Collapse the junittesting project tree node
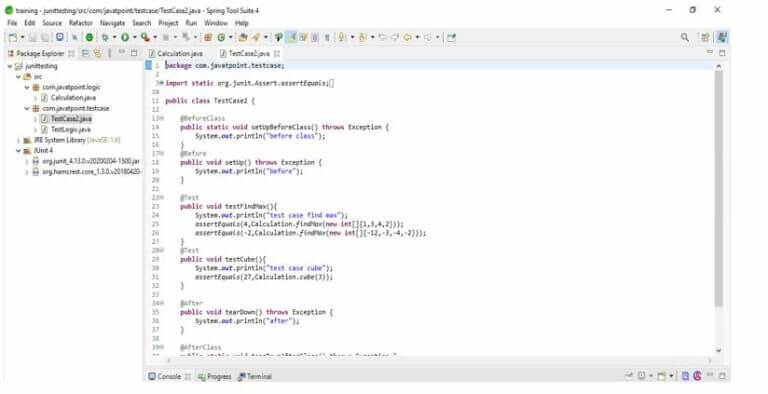Image resolution: width=768 pixels, height=394 pixels. point(10,66)
